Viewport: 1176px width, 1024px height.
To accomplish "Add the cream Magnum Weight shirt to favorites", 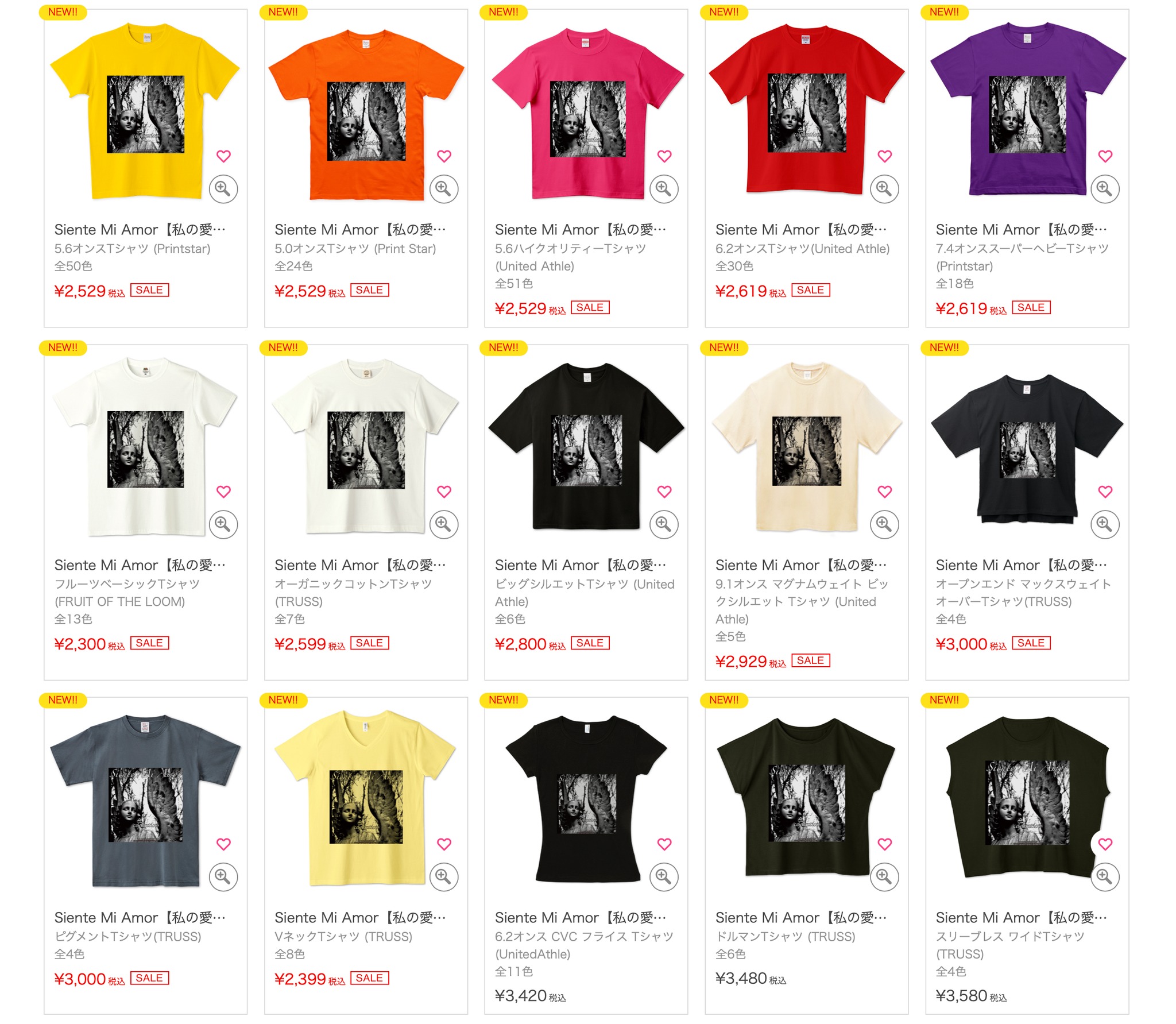I will point(885,491).
